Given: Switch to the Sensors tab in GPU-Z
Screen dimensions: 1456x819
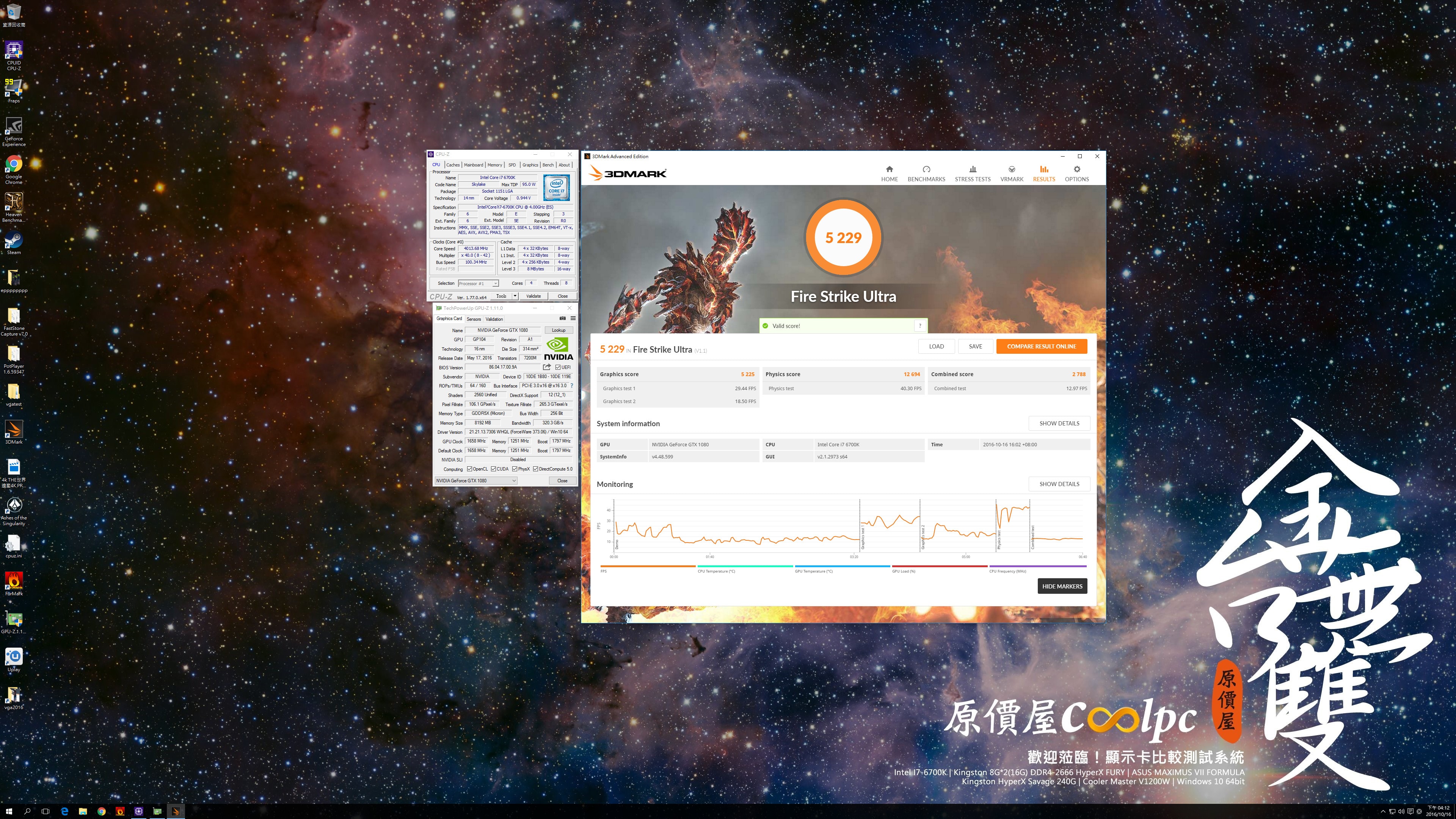Looking at the screenshot, I should pos(474,319).
